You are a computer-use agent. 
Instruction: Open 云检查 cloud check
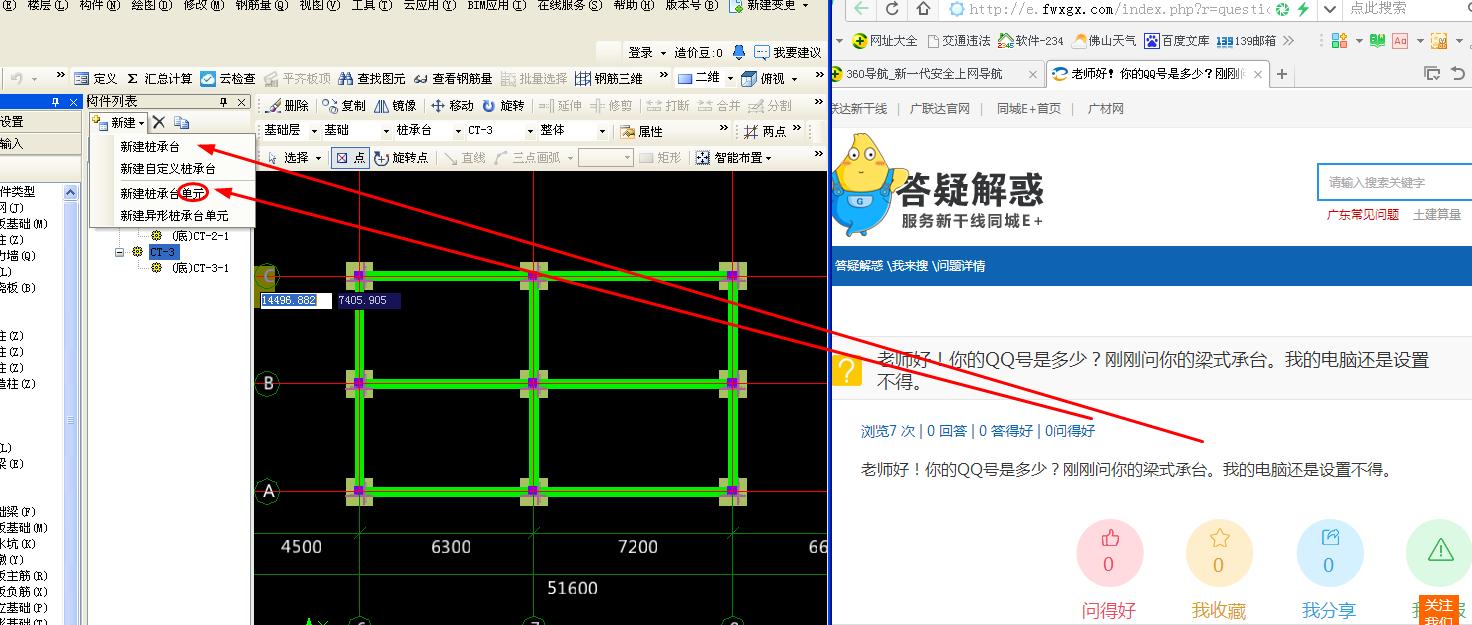pyautogui.click(x=228, y=78)
